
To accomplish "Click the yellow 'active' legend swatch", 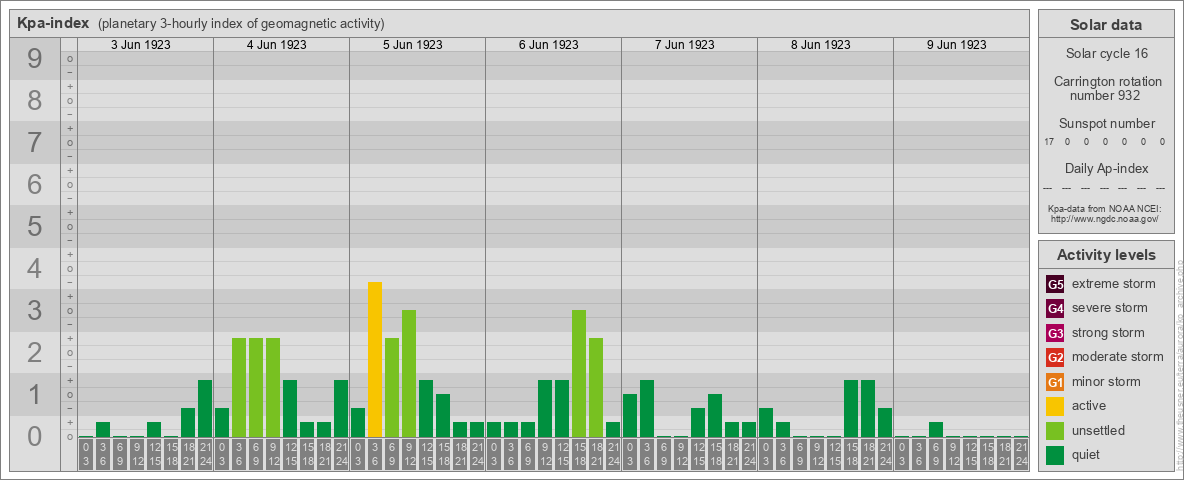I will tap(1055, 406).
